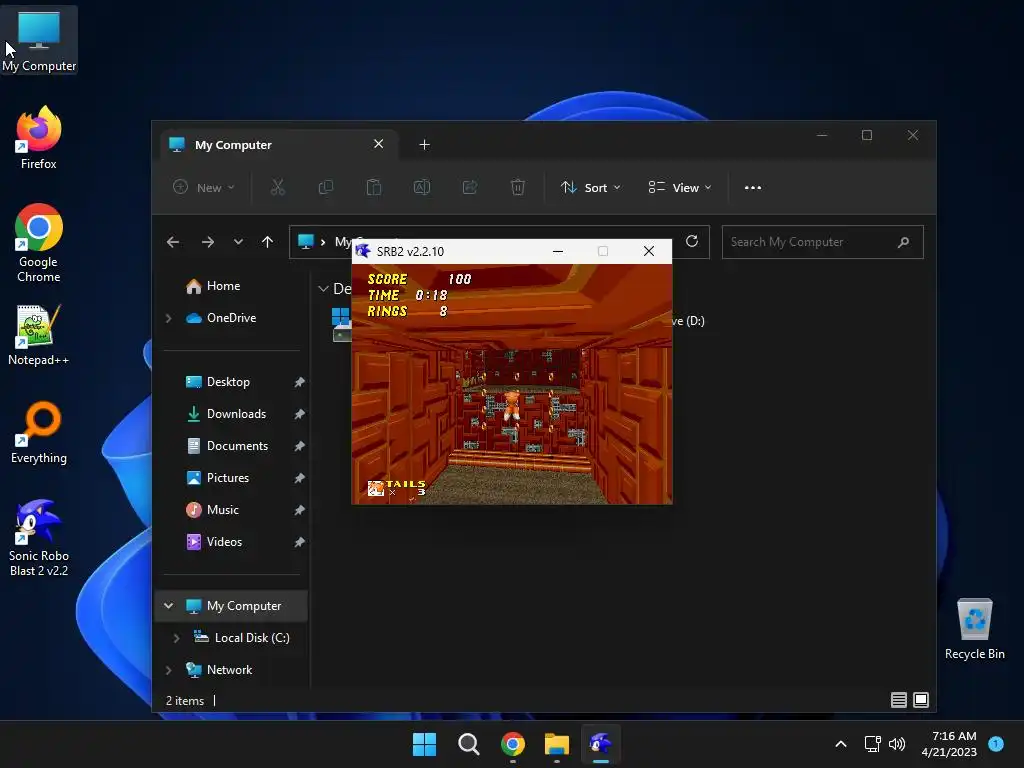Open the My Computer desktop icon
The width and height of the screenshot is (1024, 768).
(x=39, y=40)
